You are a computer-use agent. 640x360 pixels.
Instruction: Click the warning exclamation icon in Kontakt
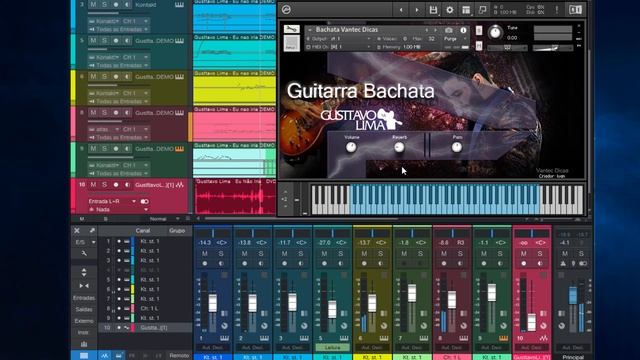[x=557, y=10]
